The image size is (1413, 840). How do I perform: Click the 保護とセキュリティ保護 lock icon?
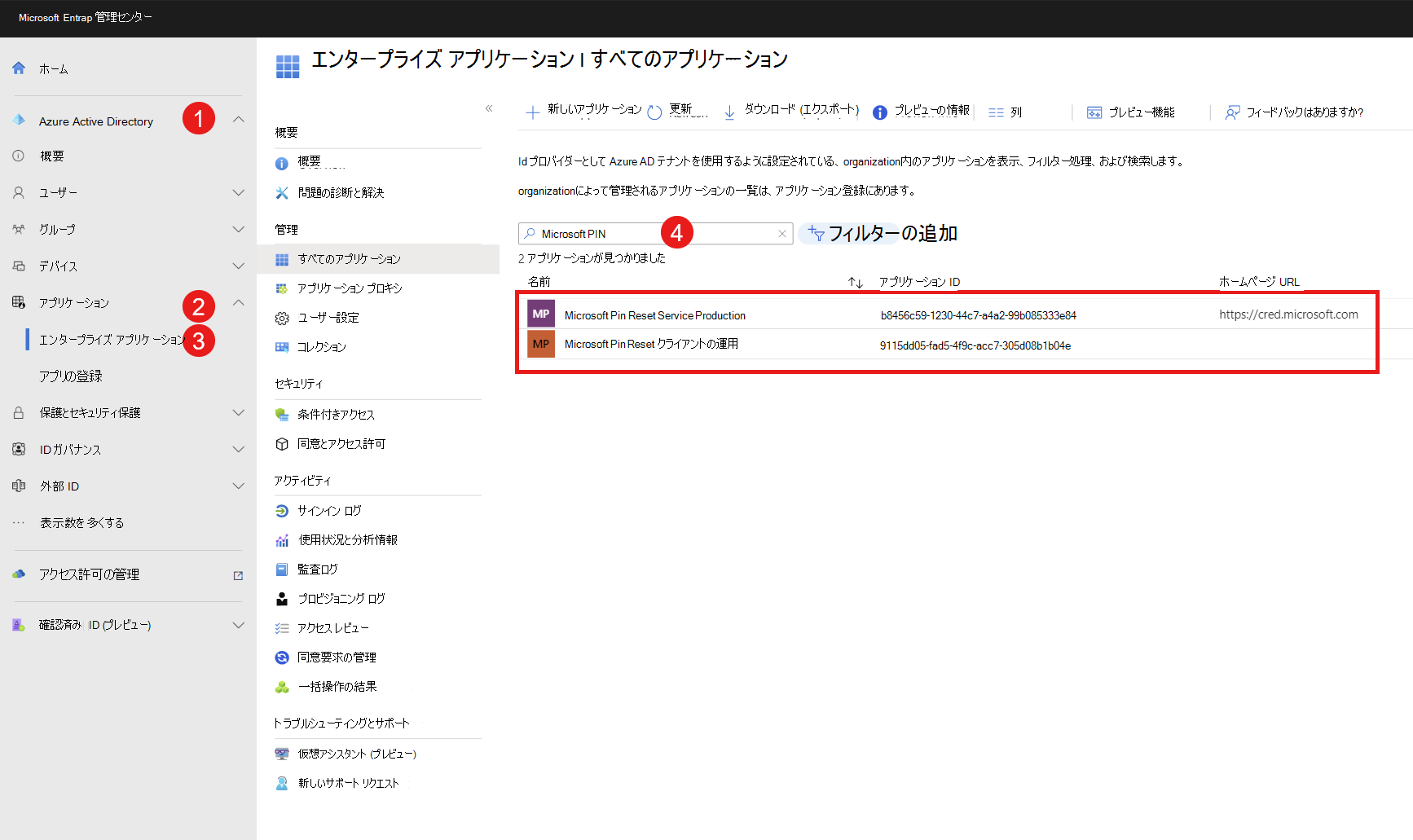coord(19,413)
